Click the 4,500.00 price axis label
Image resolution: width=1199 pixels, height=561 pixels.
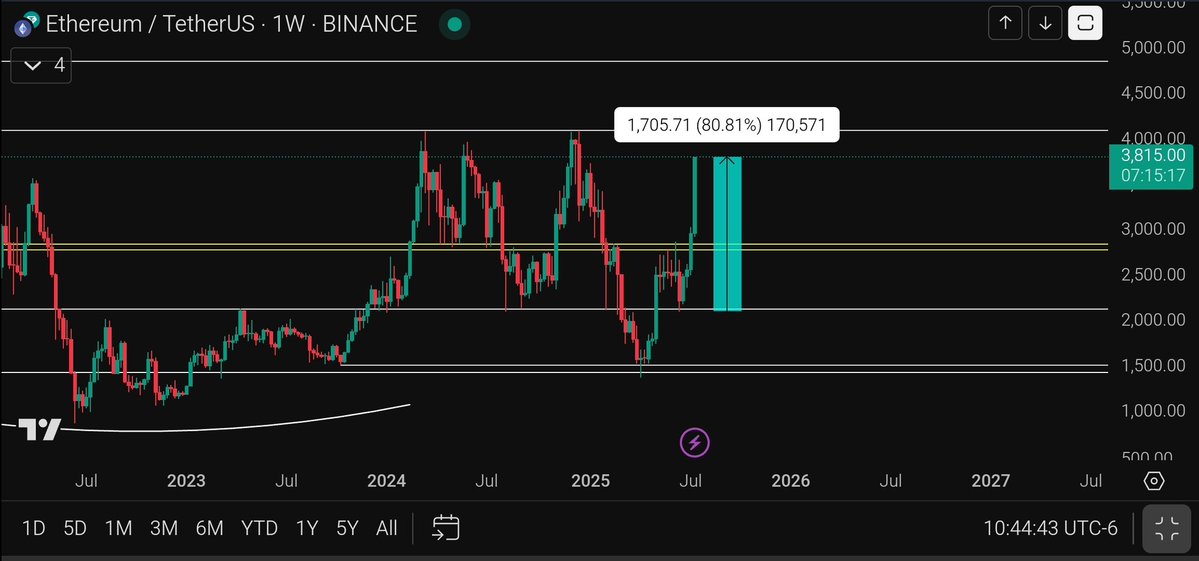[x=1153, y=92]
